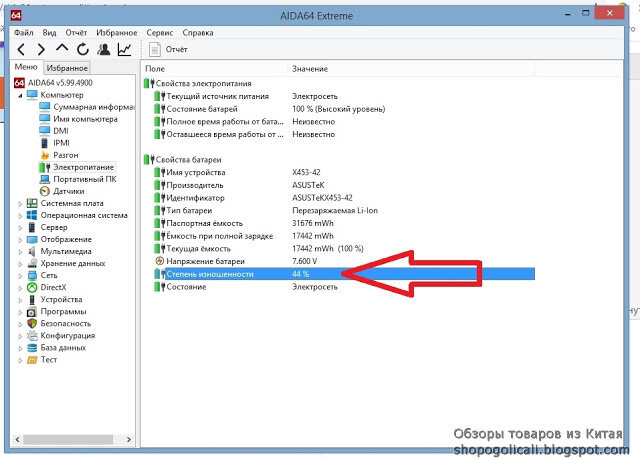Screen dimensions: 640x458
Task: Open user management with the person icon
Action: click(x=104, y=49)
